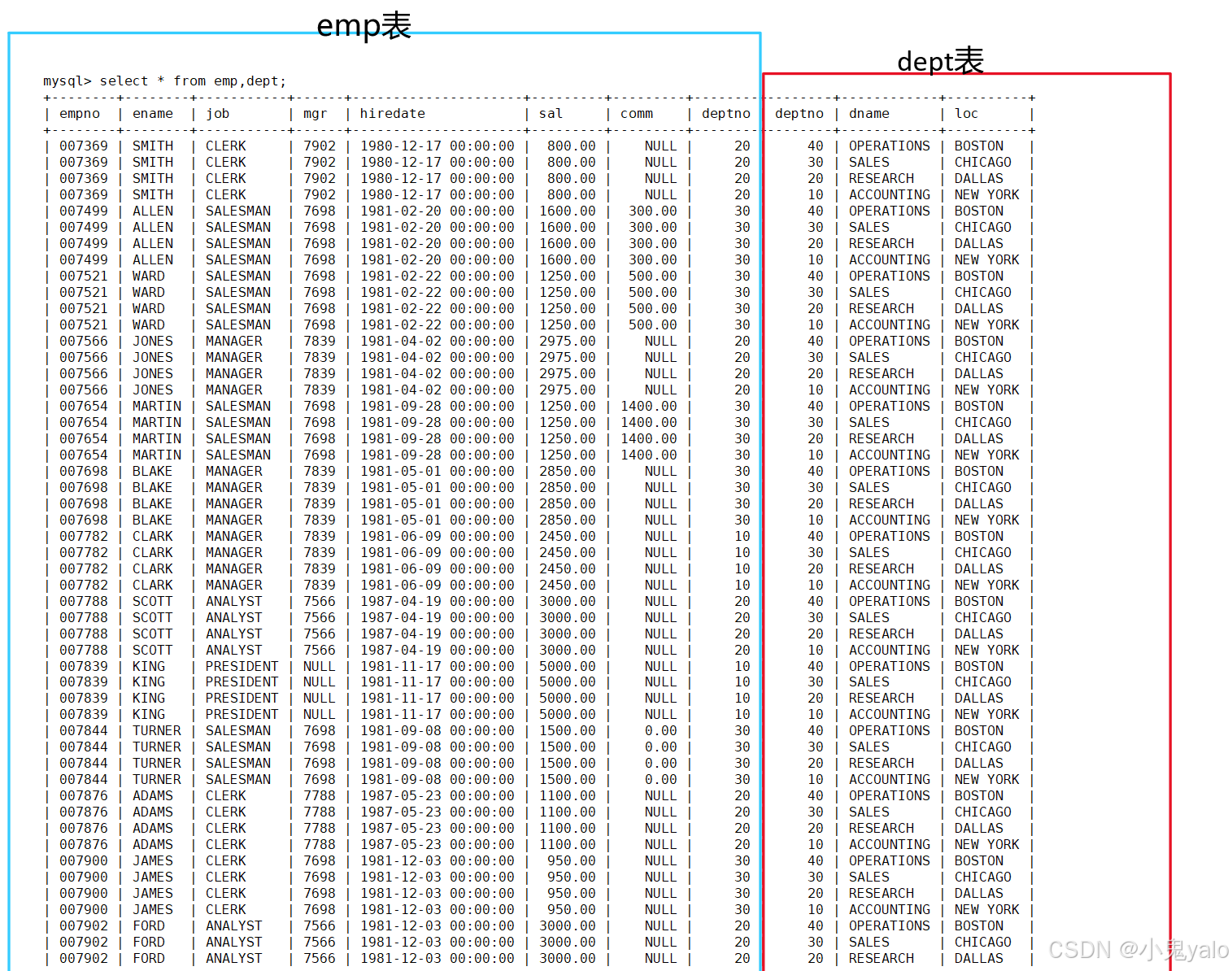Click RESEARCH dname in TURNER's row
1232x971 pixels.
(x=882, y=764)
